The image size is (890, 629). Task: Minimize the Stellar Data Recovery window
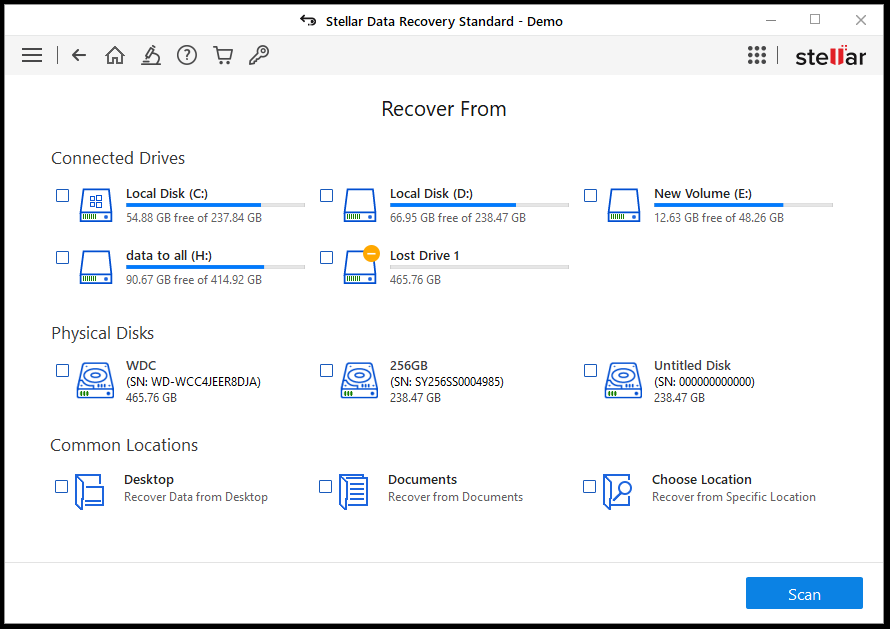tap(771, 20)
